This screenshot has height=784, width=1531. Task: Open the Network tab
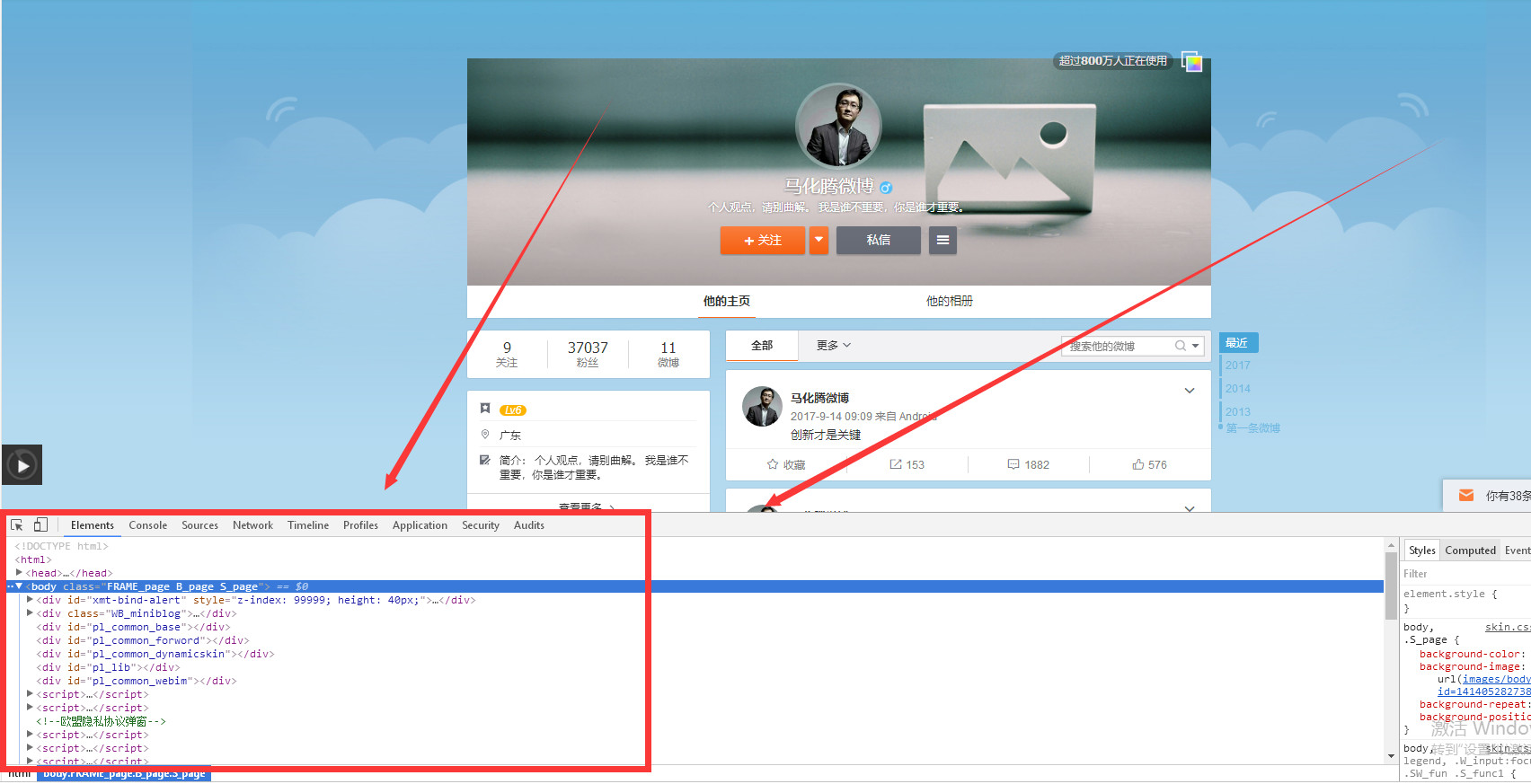252,525
